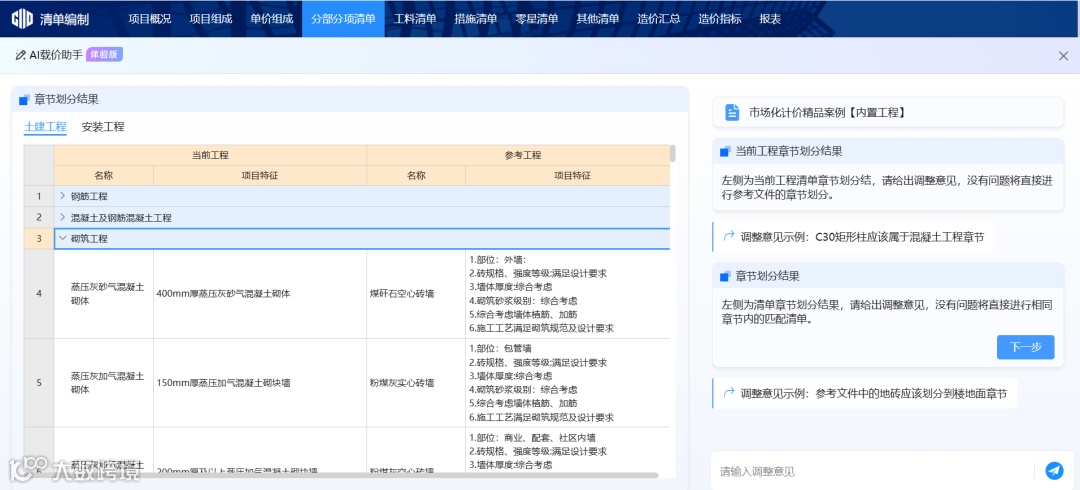Viewport: 1080px width, 490px height.
Task: Click the arrow icon beside 地砖 example
Action: pos(728,394)
